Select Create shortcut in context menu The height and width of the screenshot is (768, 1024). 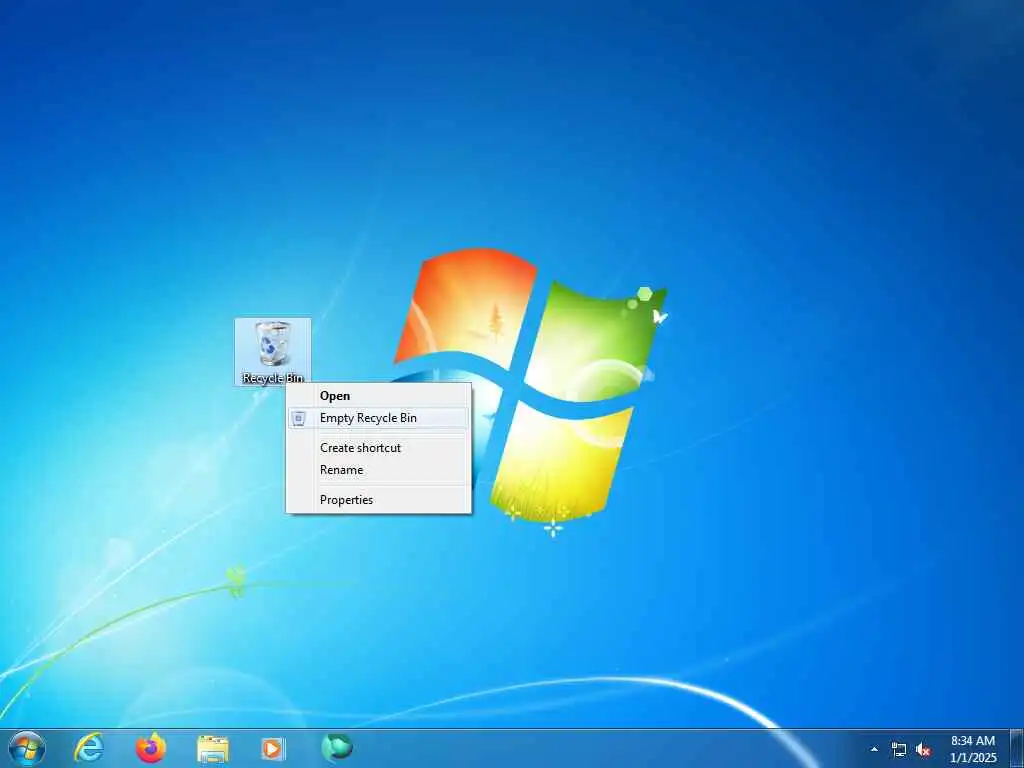(378, 448)
